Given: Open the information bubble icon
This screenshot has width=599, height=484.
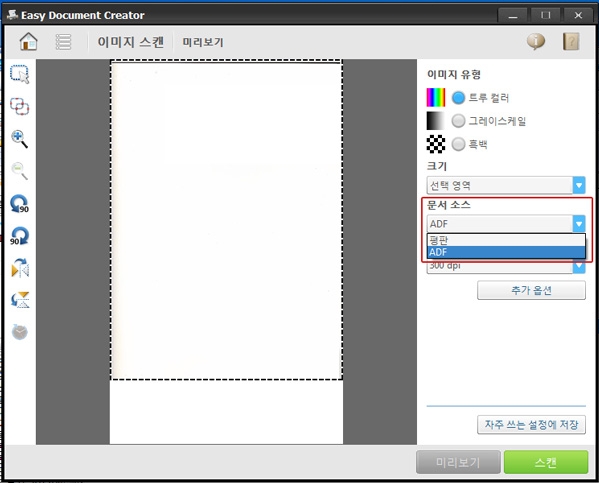Looking at the screenshot, I should 536,41.
